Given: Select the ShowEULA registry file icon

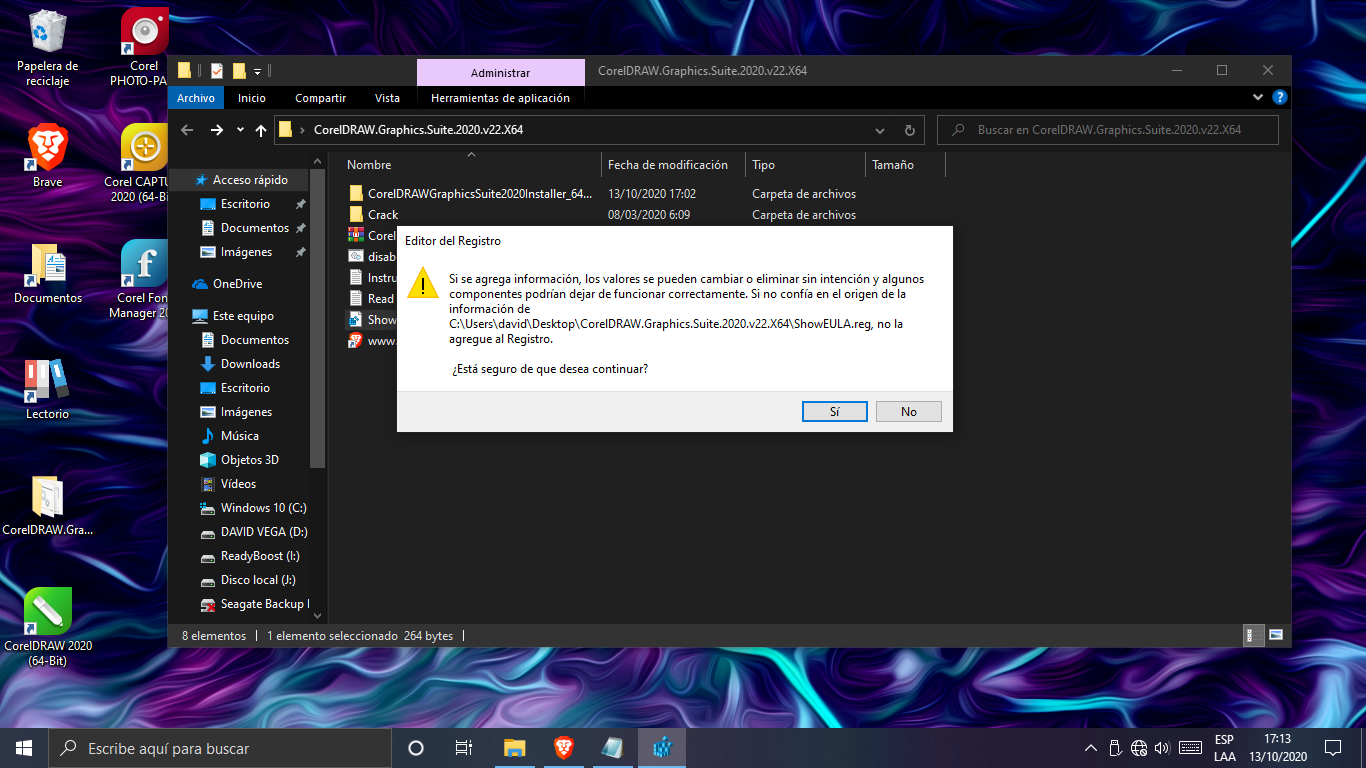Looking at the screenshot, I should pos(355,319).
